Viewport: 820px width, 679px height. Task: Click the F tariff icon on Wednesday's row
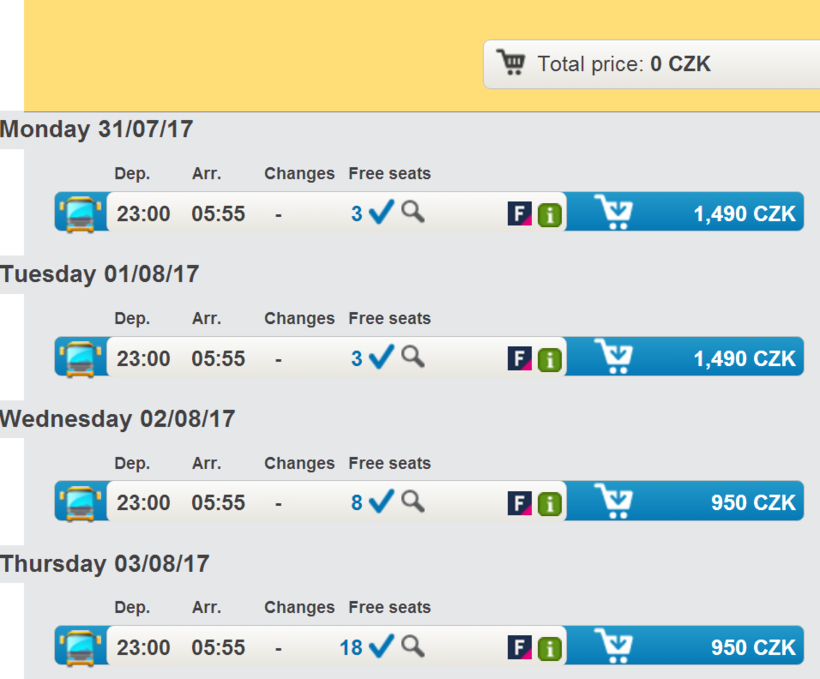coord(519,503)
